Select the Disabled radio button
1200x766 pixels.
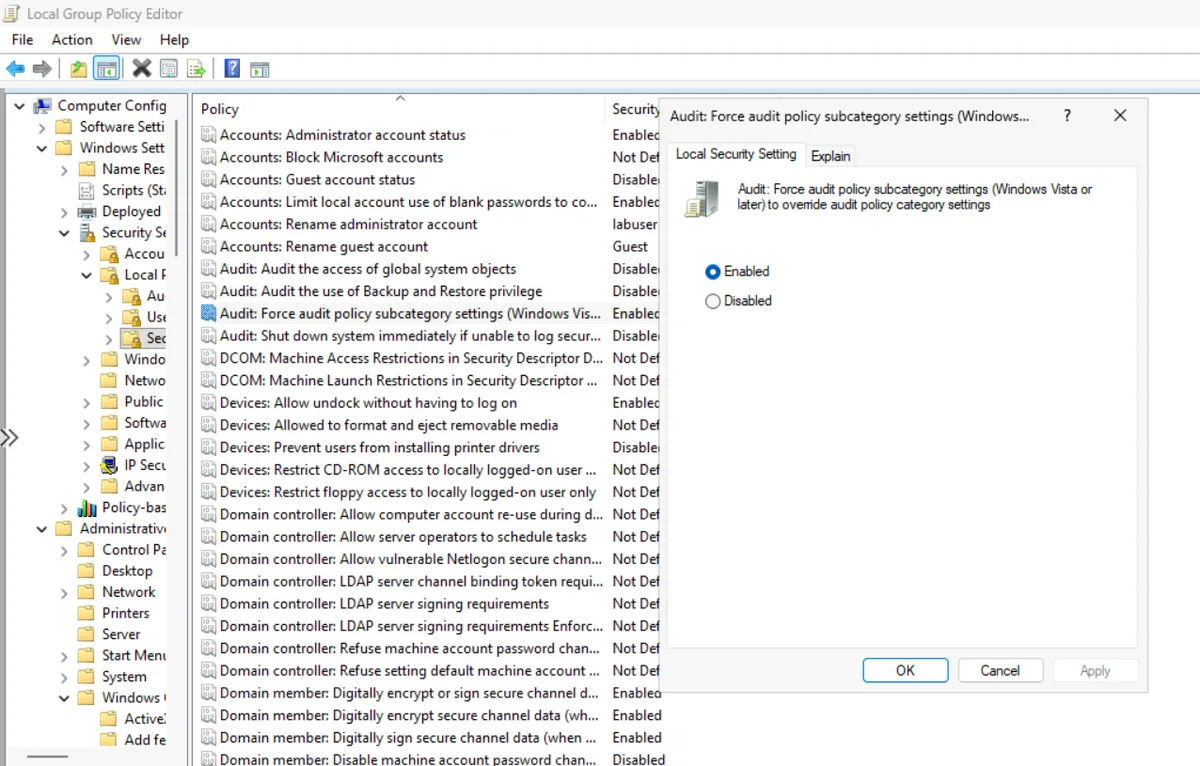coord(713,301)
